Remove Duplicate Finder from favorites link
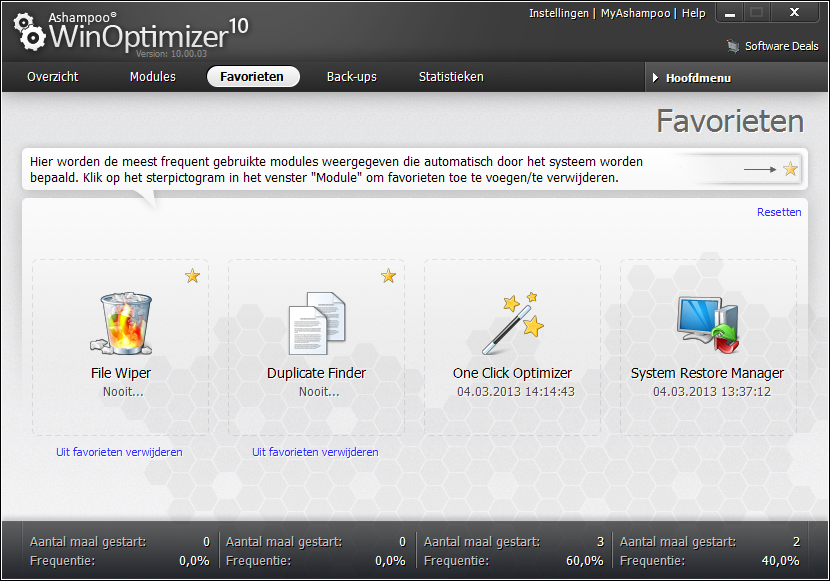This screenshot has height=581, width=830. [315, 452]
